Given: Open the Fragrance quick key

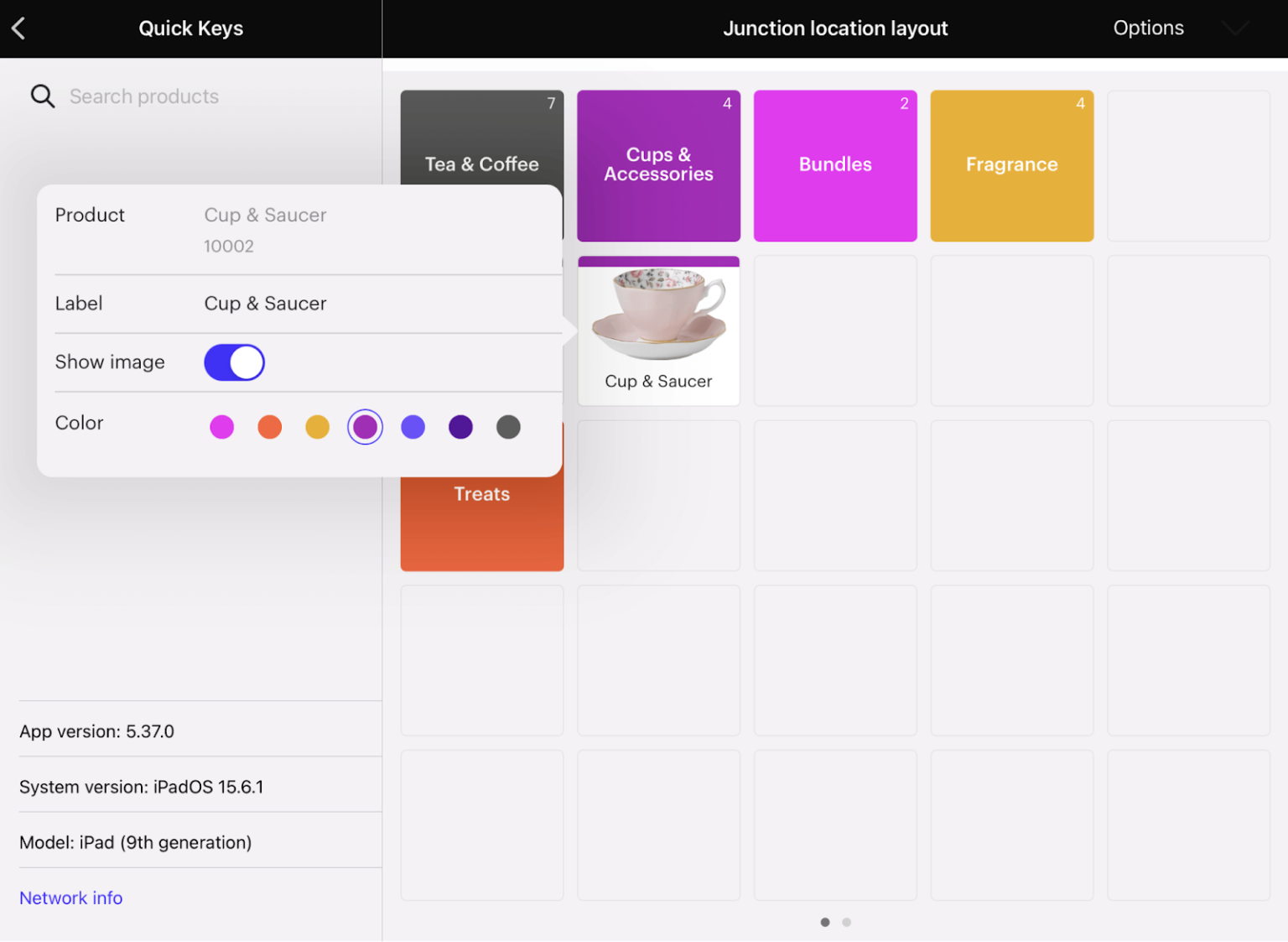Looking at the screenshot, I should tap(1011, 164).
